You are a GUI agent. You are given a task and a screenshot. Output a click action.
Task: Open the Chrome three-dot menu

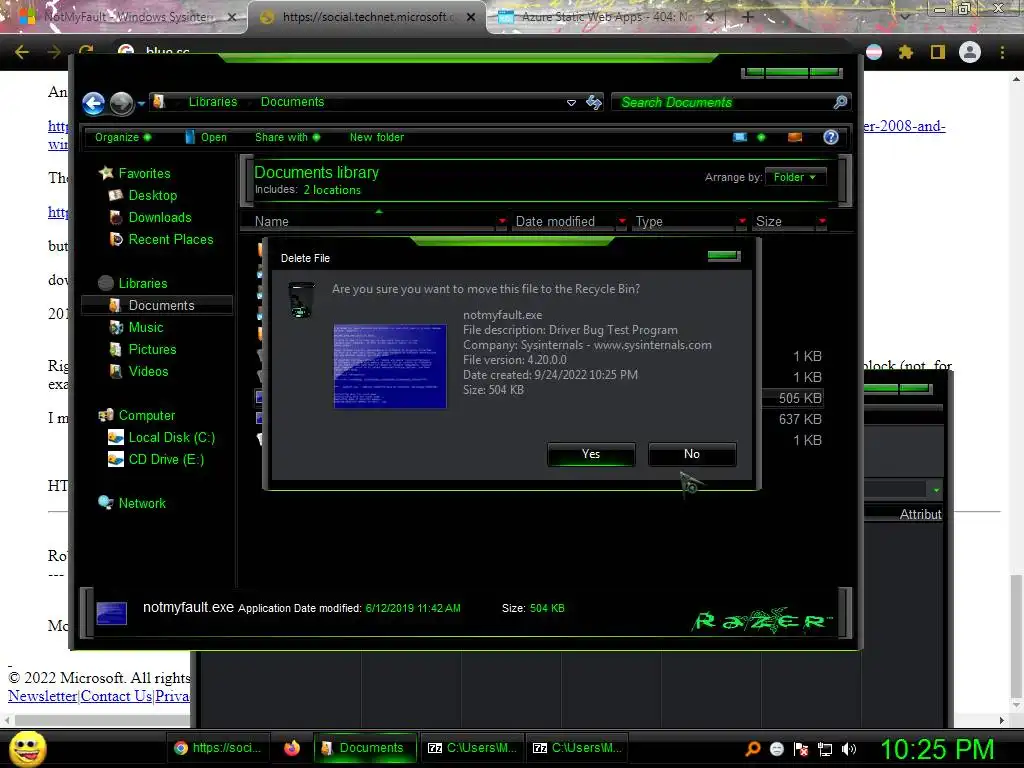coord(1002,52)
